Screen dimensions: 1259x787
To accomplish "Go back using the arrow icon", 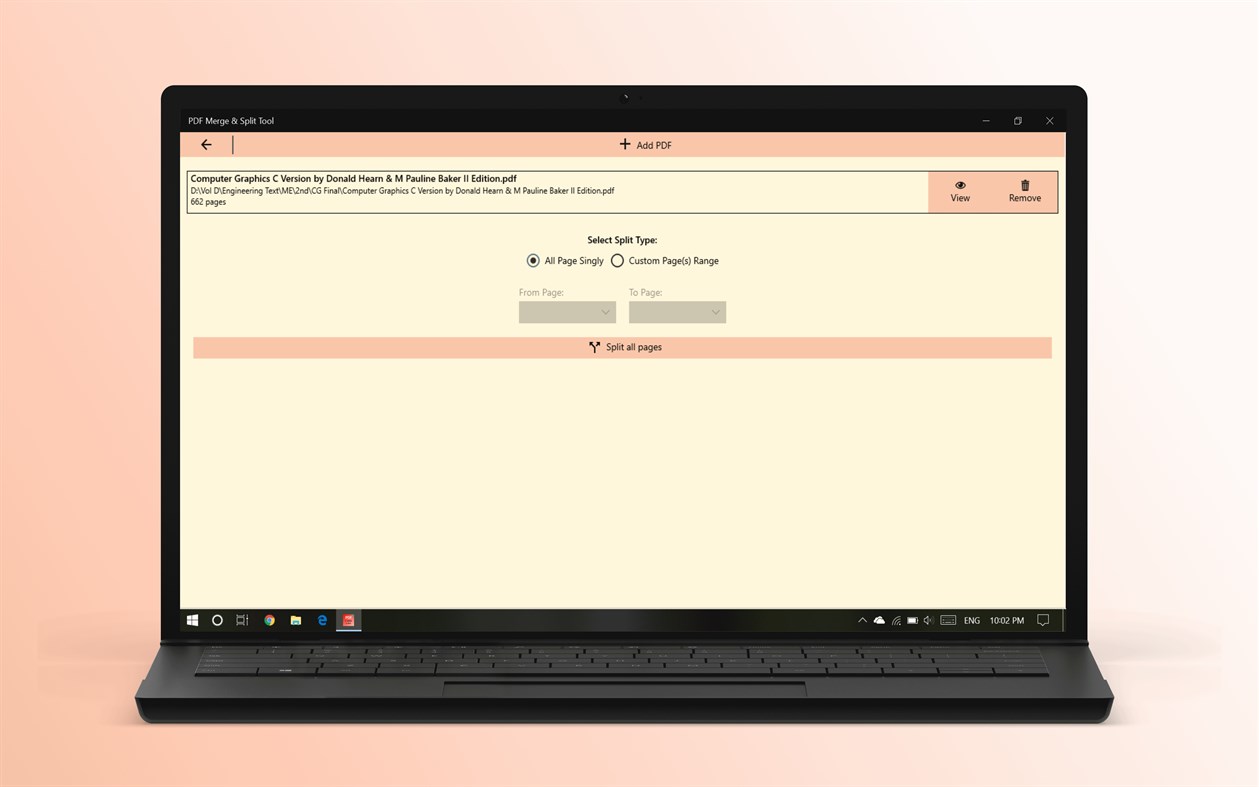I will coord(206,144).
